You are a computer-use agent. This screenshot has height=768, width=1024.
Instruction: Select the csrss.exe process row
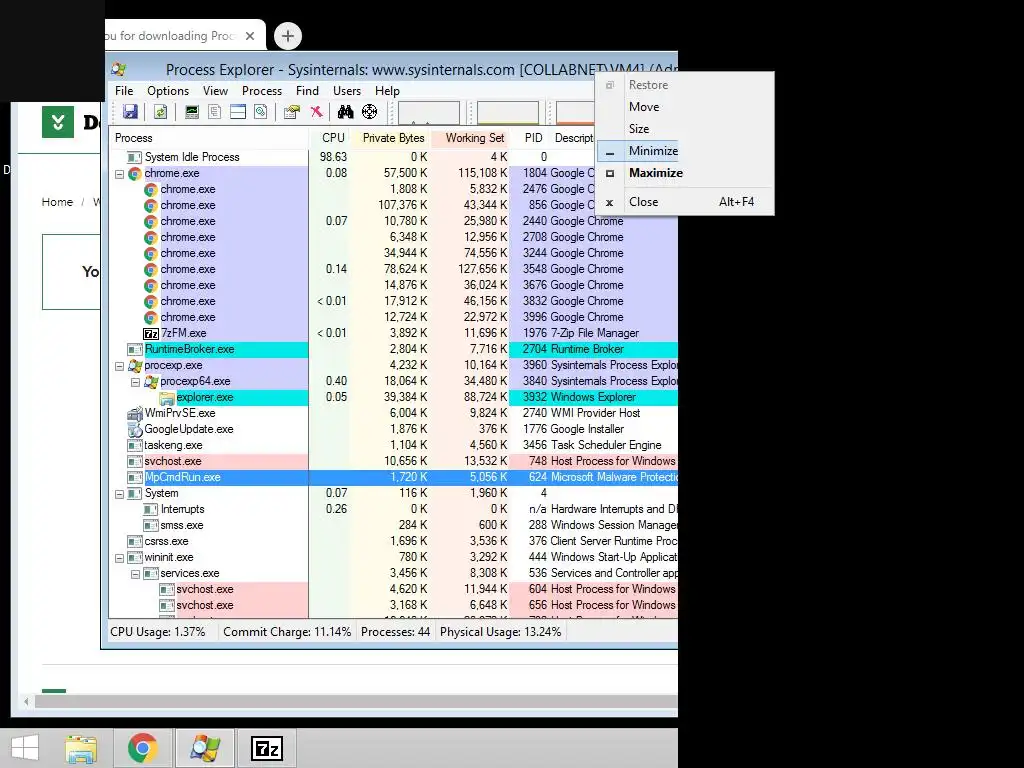click(393, 541)
